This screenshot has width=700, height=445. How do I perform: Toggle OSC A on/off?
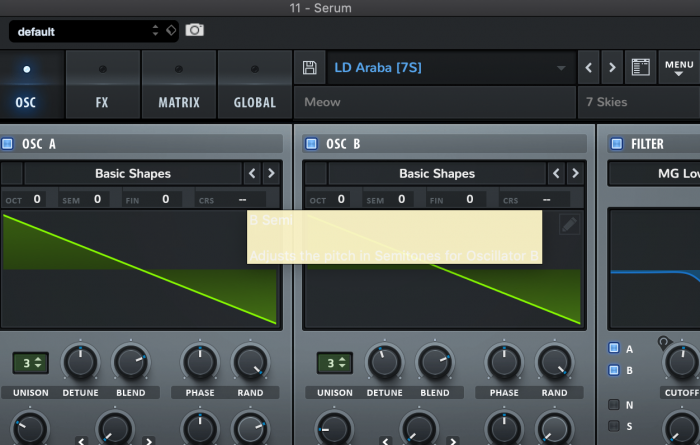pos(7,144)
